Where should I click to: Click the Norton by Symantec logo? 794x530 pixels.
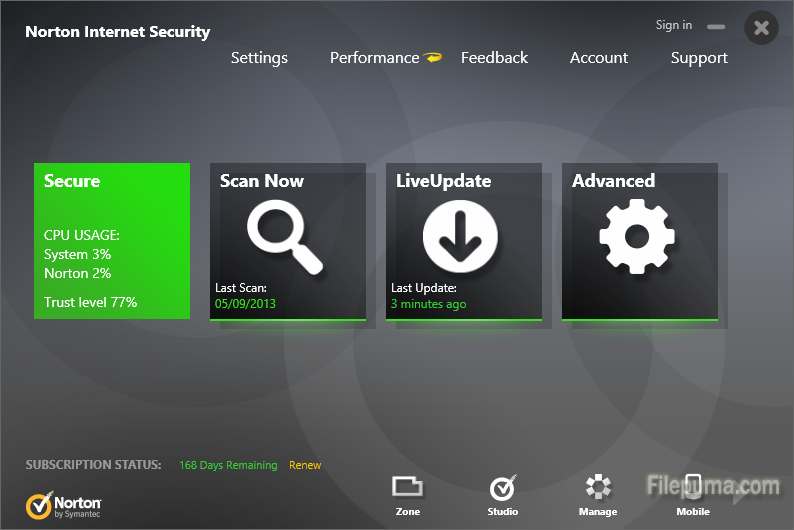tap(64, 505)
